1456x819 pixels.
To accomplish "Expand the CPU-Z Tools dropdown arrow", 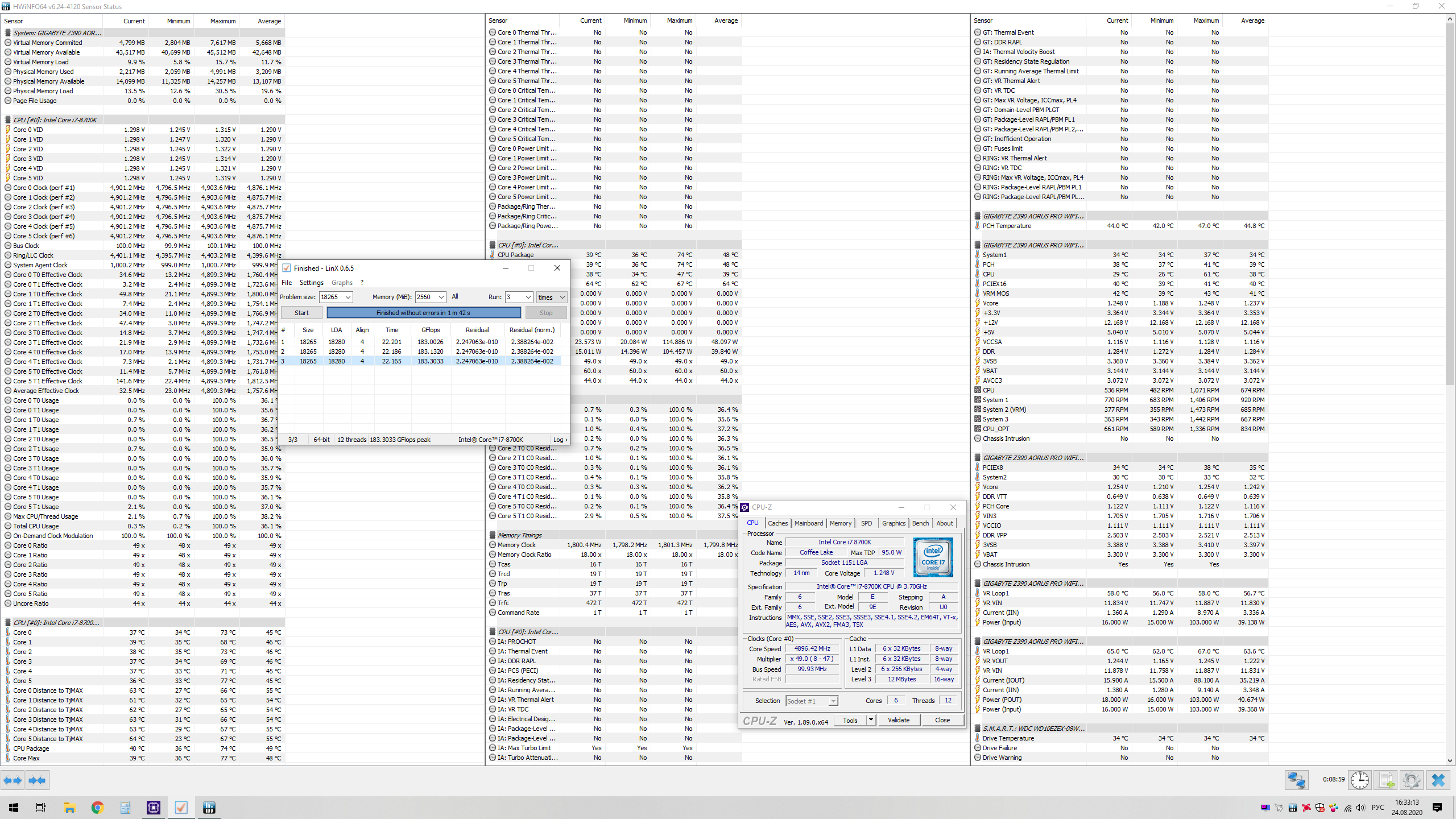I will click(x=870, y=720).
